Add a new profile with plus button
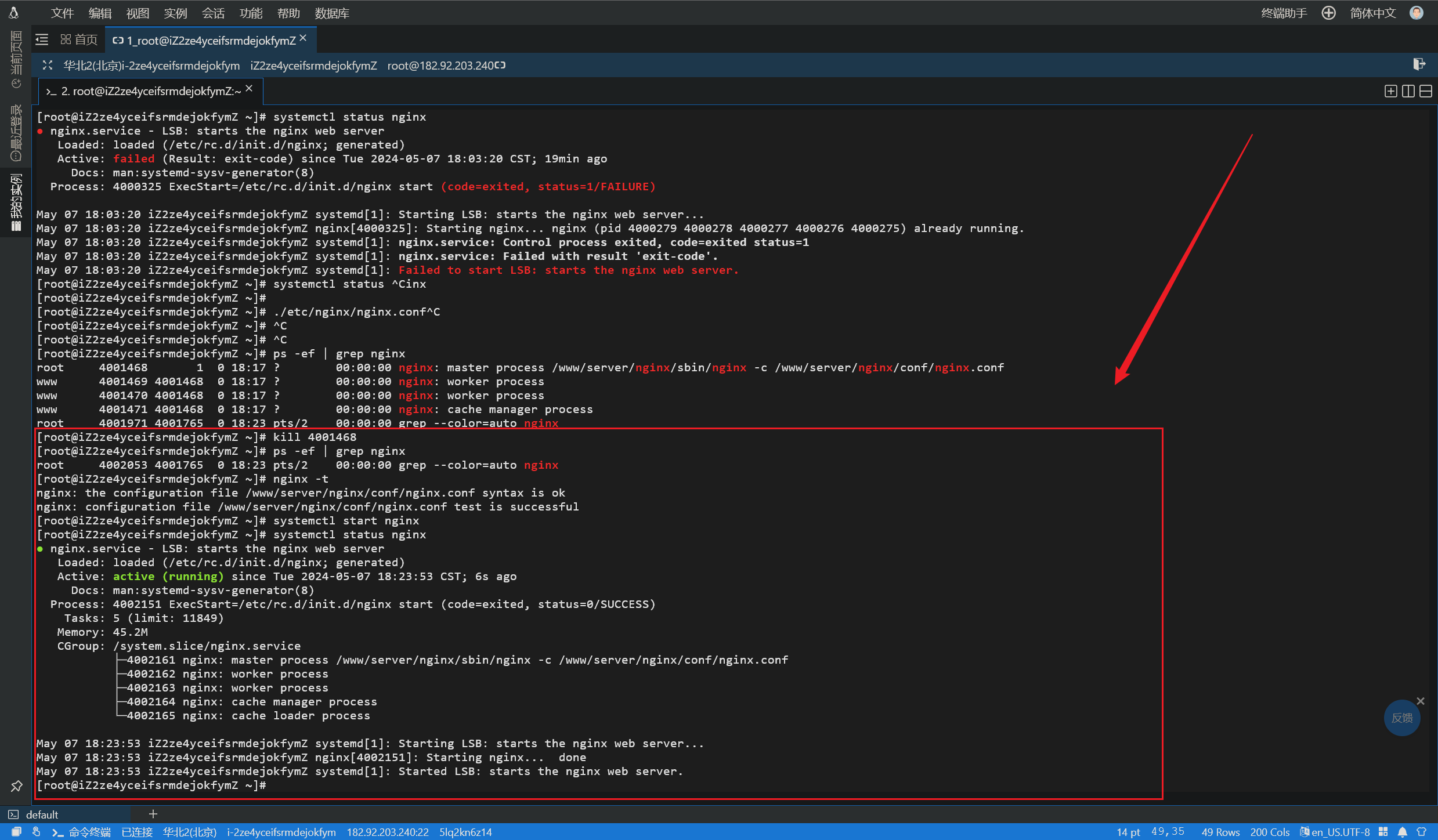Image resolution: width=1438 pixels, height=840 pixels. point(153,814)
